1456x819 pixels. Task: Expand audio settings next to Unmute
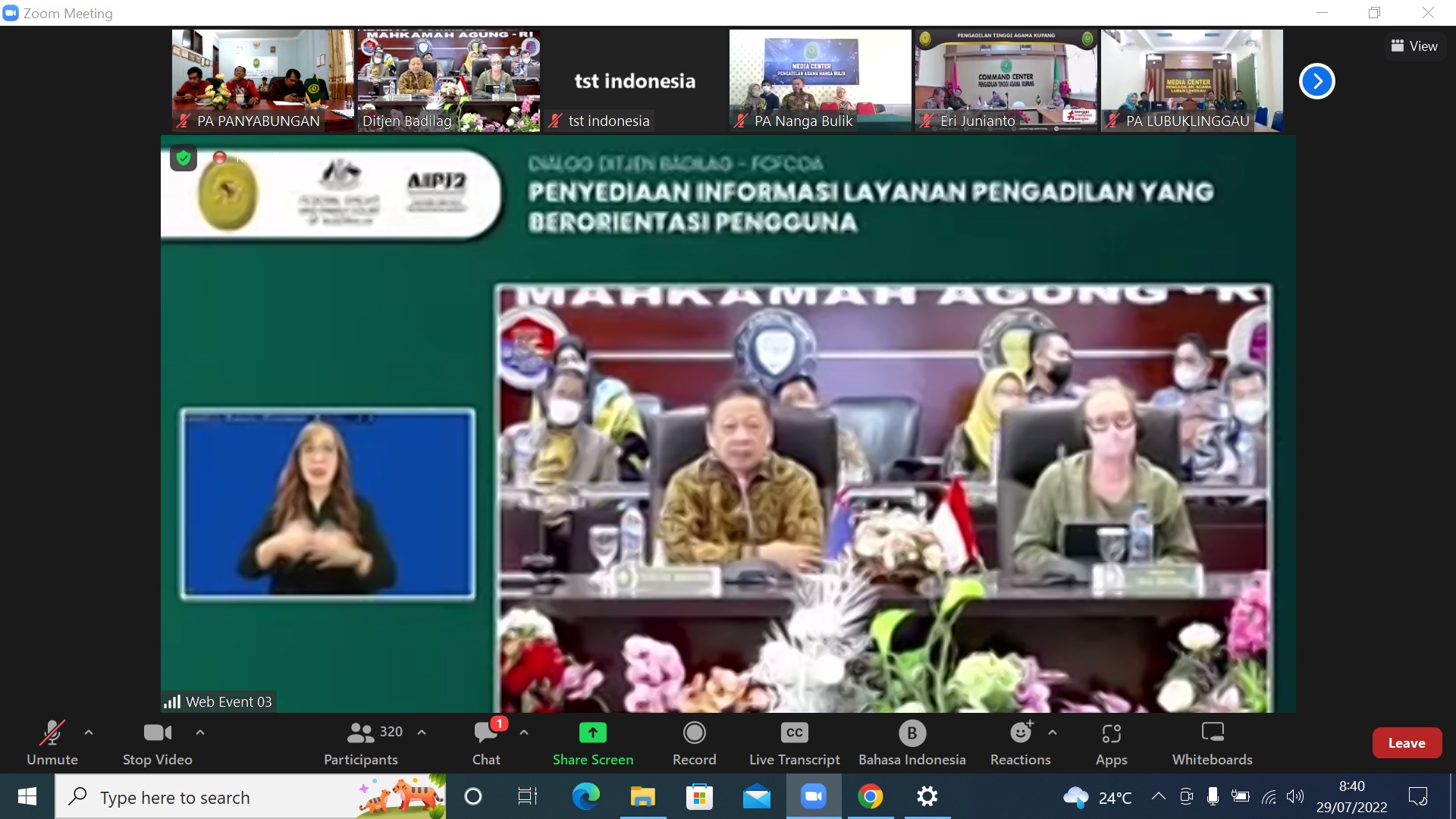88,733
